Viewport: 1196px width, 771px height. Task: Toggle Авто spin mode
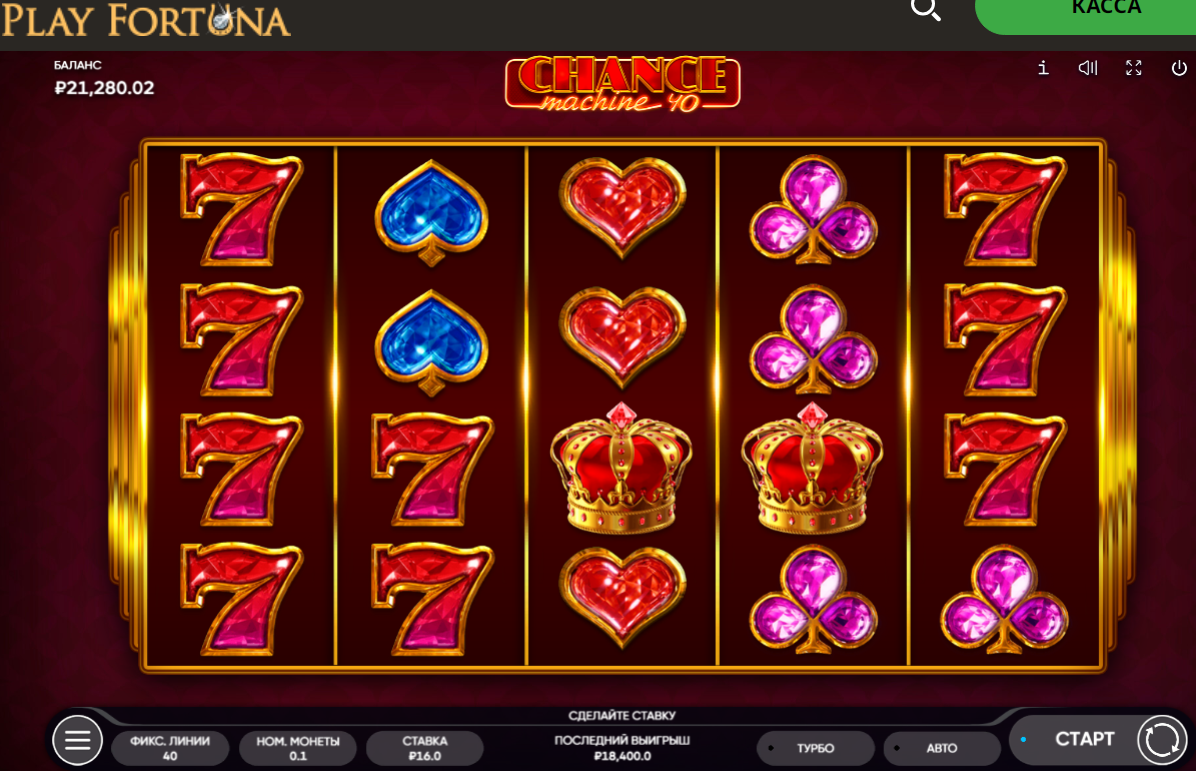tap(941, 748)
